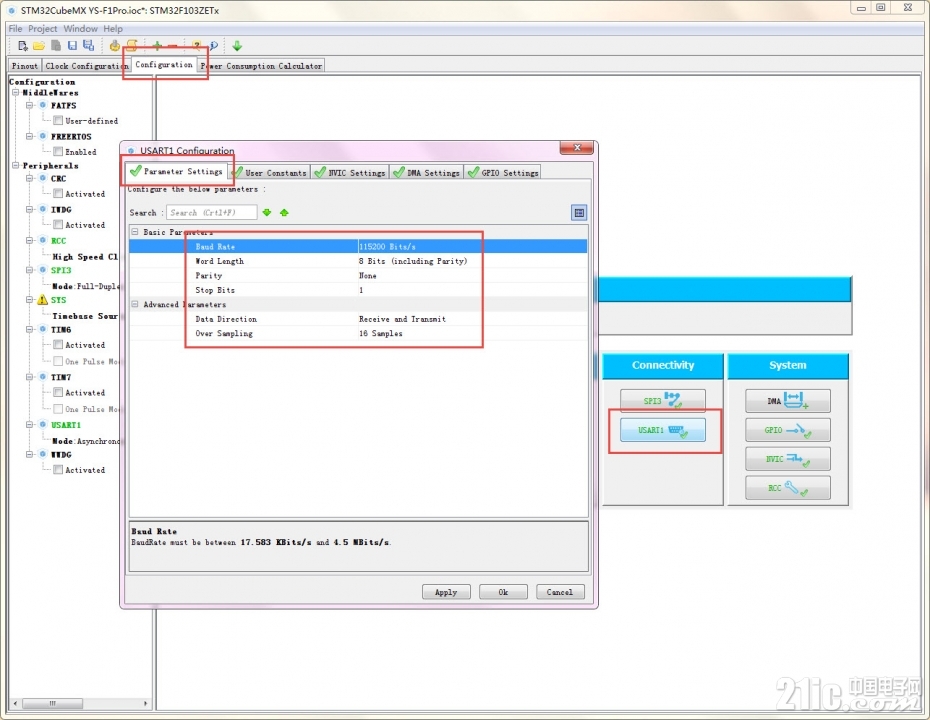Toggle parameter description panel icon
The height and width of the screenshot is (720, 930).
579,212
